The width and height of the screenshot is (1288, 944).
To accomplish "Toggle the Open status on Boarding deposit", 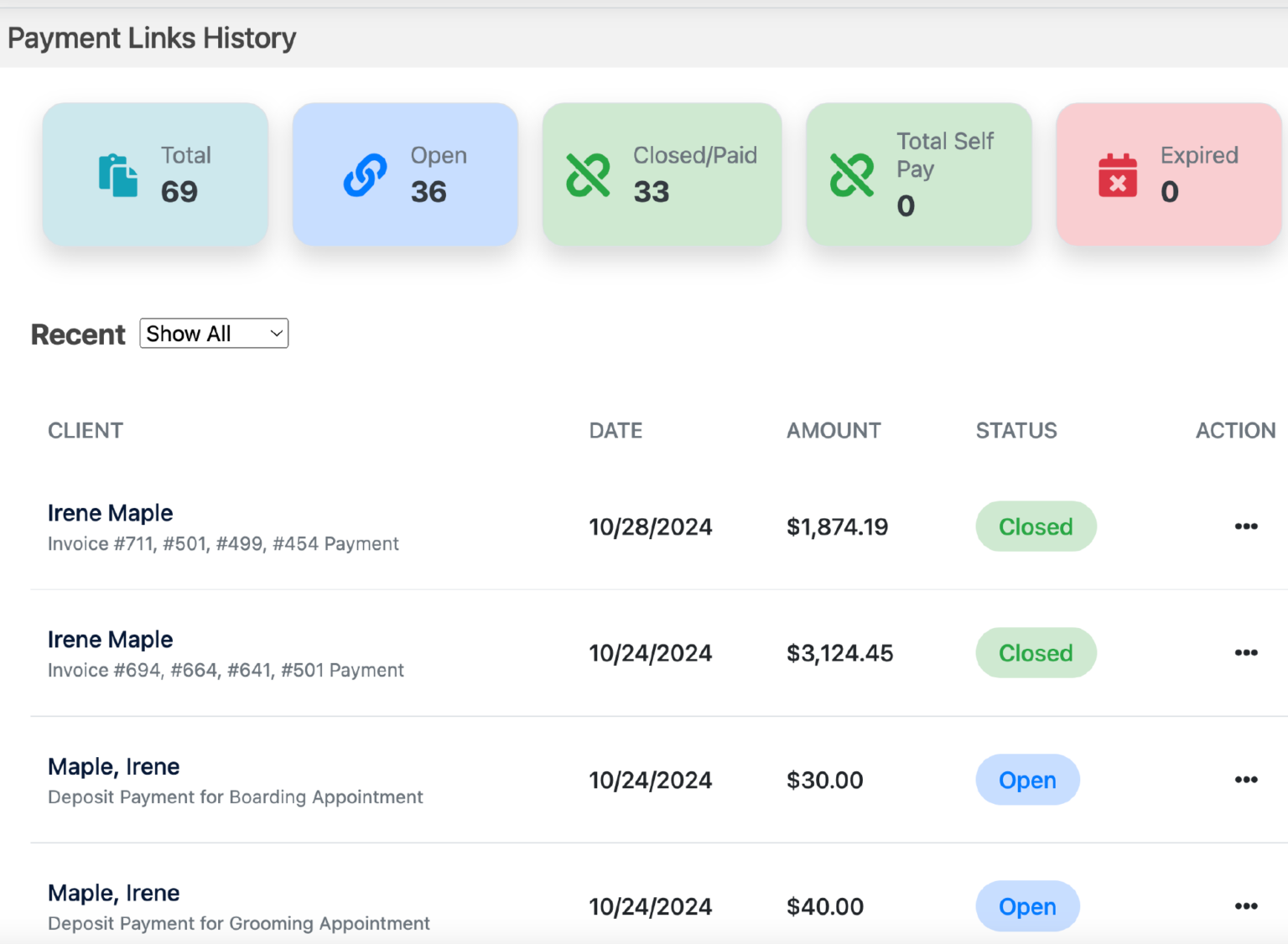I will [1027, 780].
